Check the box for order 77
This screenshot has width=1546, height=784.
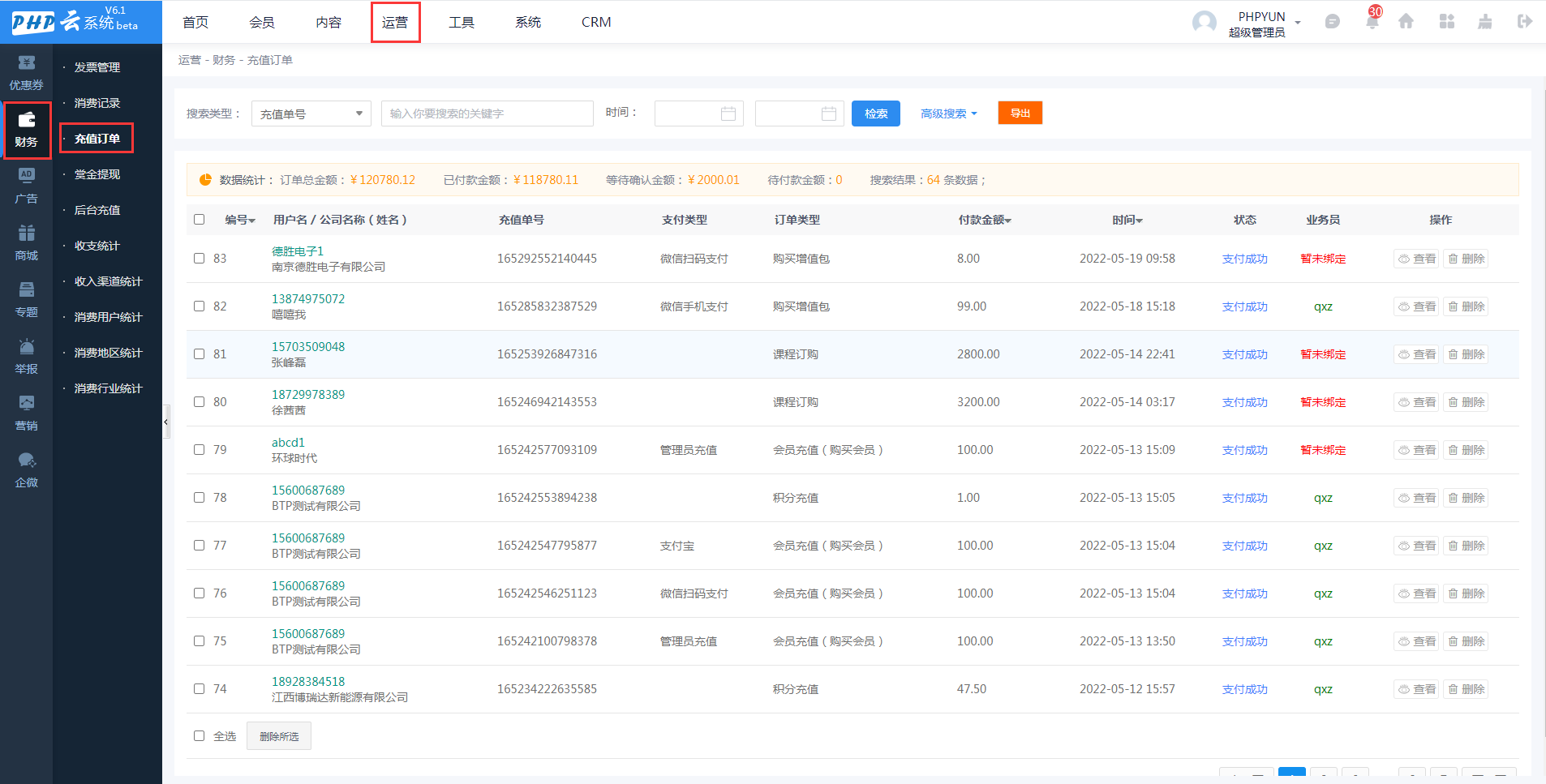point(199,545)
